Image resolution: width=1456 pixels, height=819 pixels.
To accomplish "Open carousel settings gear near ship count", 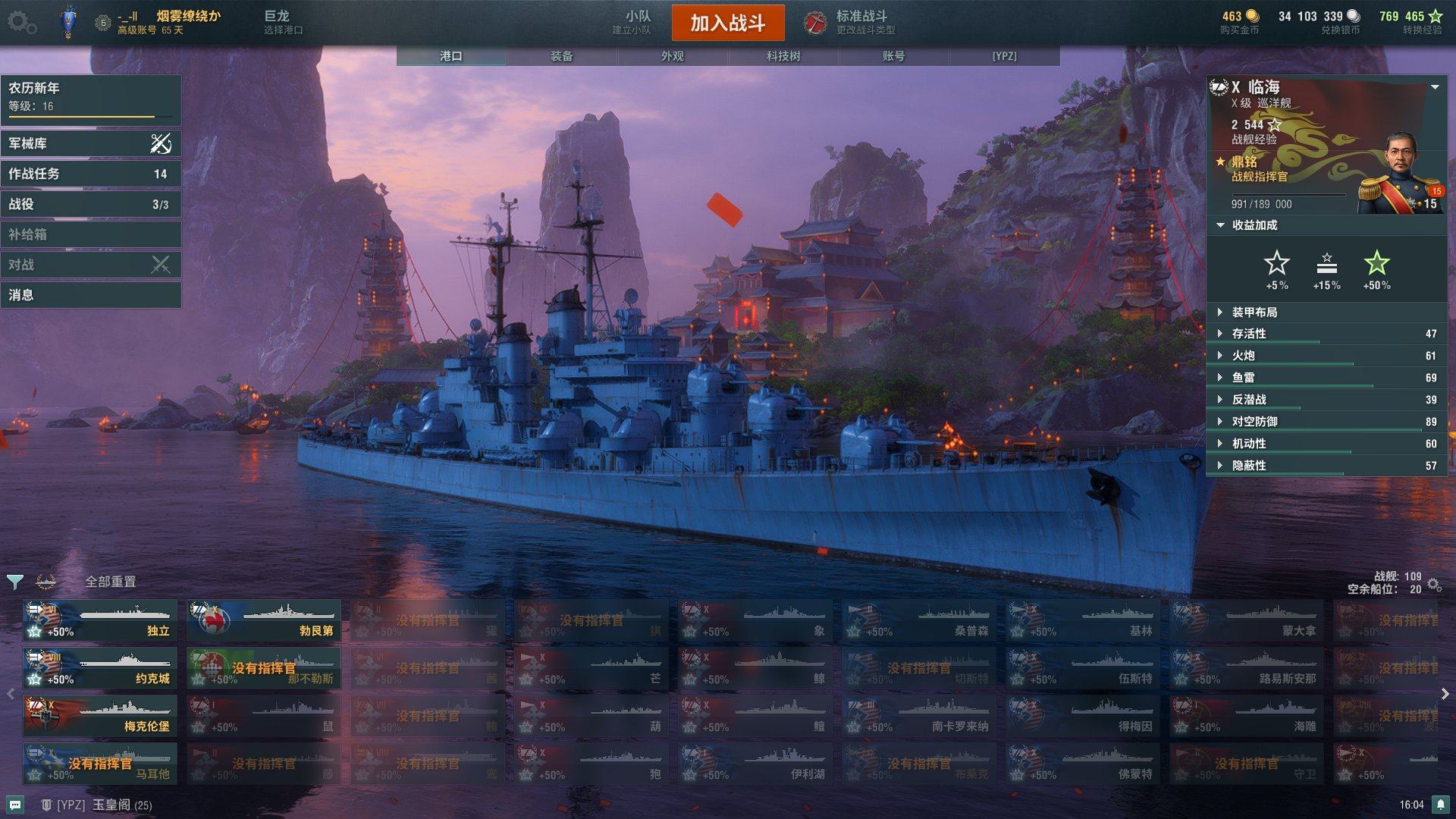I will [x=1434, y=584].
